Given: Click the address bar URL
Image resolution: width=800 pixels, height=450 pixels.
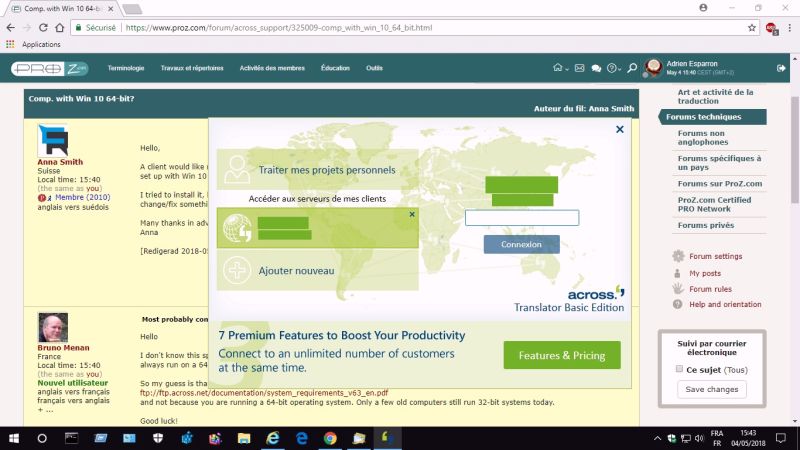Looking at the screenshot, I should click(x=279, y=28).
